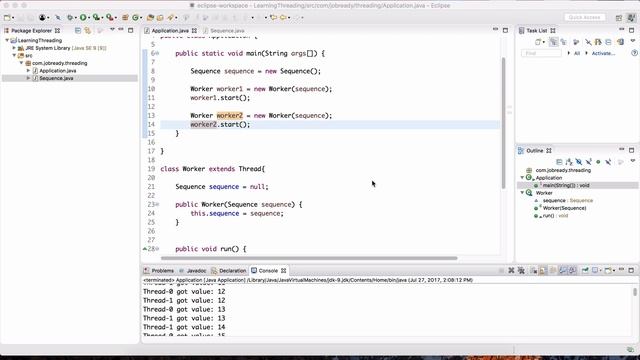Click Collapse All icon in Outline toolbar

point(559,162)
